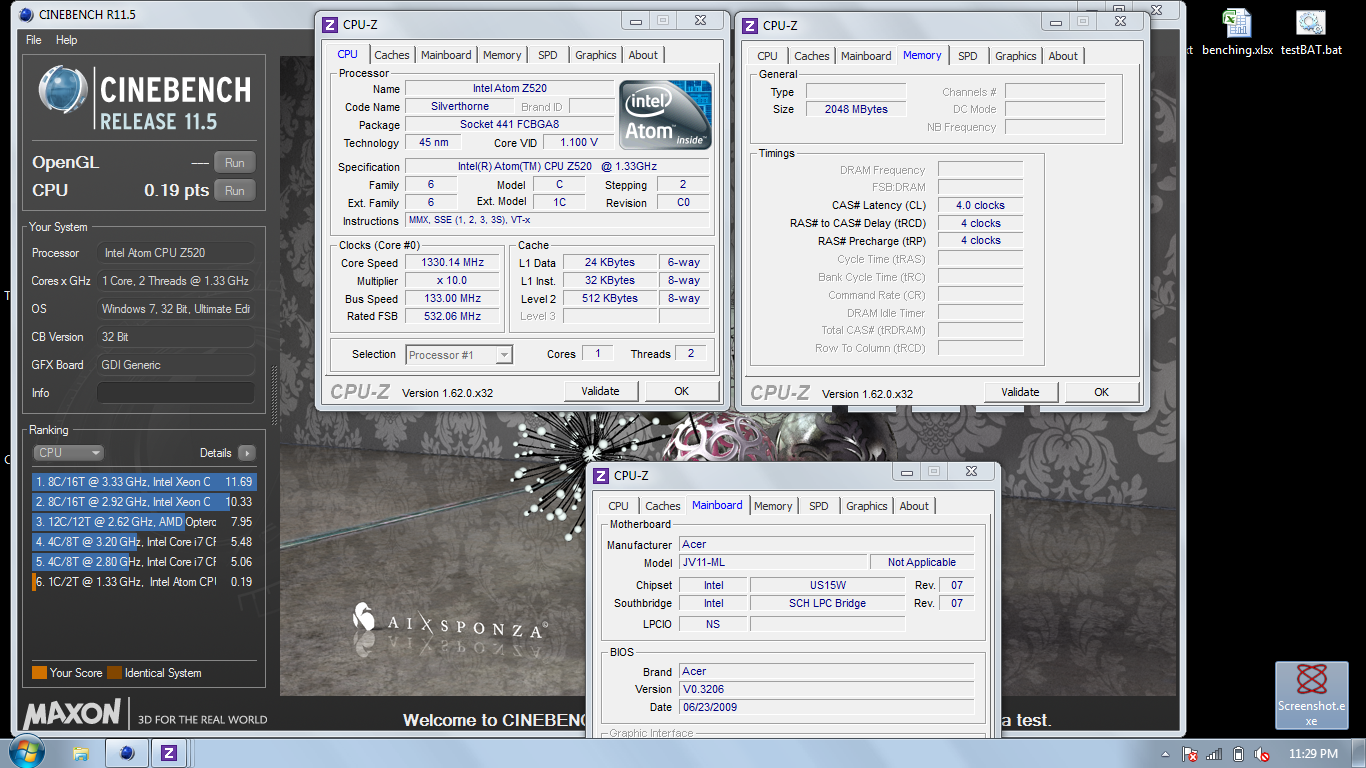Image resolution: width=1366 pixels, height=768 pixels.
Task: Click CPU-Z icon in Memory window title bar
Action: pyautogui.click(x=750, y=25)
